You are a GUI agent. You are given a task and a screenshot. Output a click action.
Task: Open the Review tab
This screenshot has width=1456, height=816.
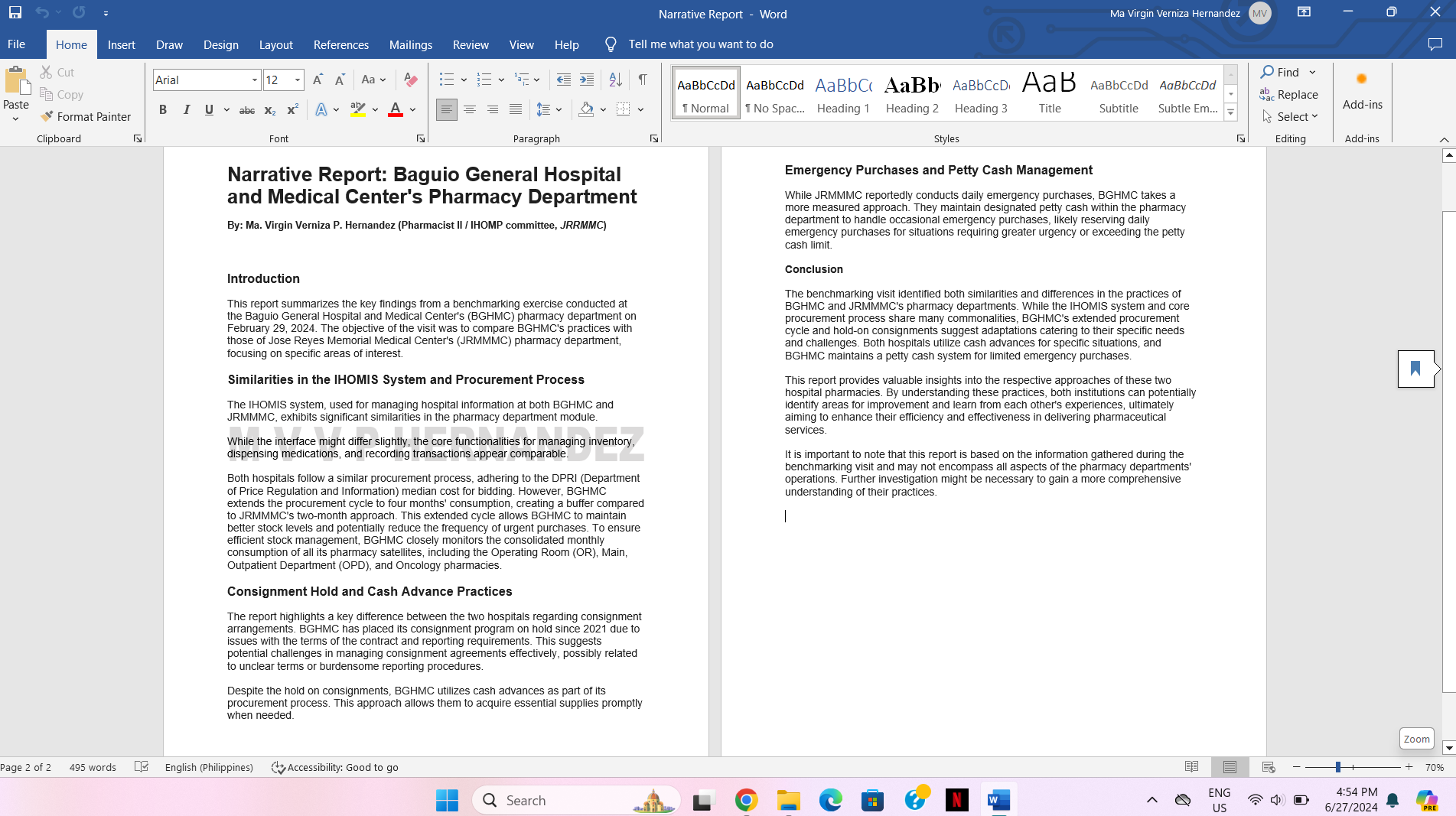(x=470, y=44)
